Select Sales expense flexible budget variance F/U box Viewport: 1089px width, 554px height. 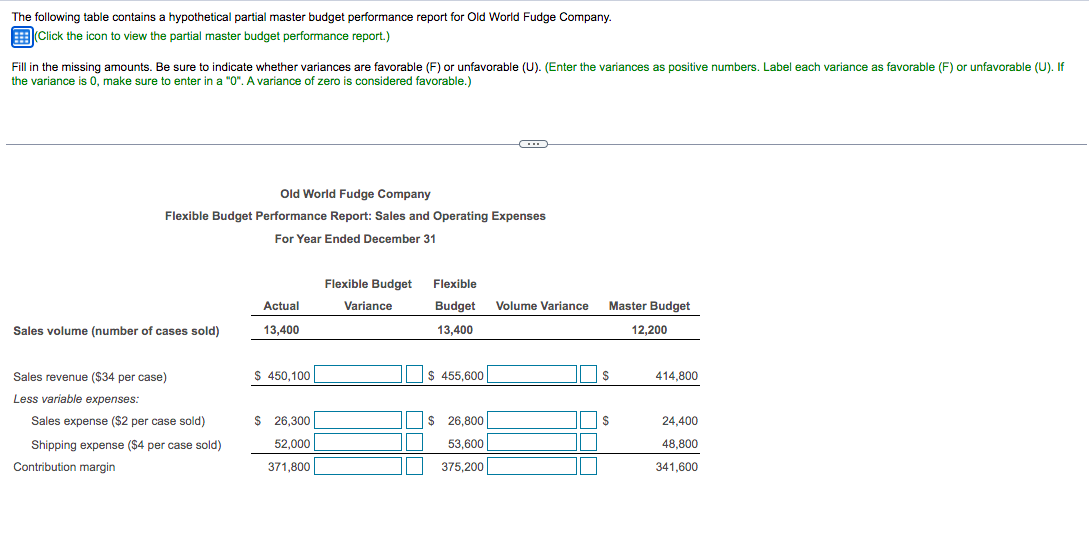(x=415, y=420)
